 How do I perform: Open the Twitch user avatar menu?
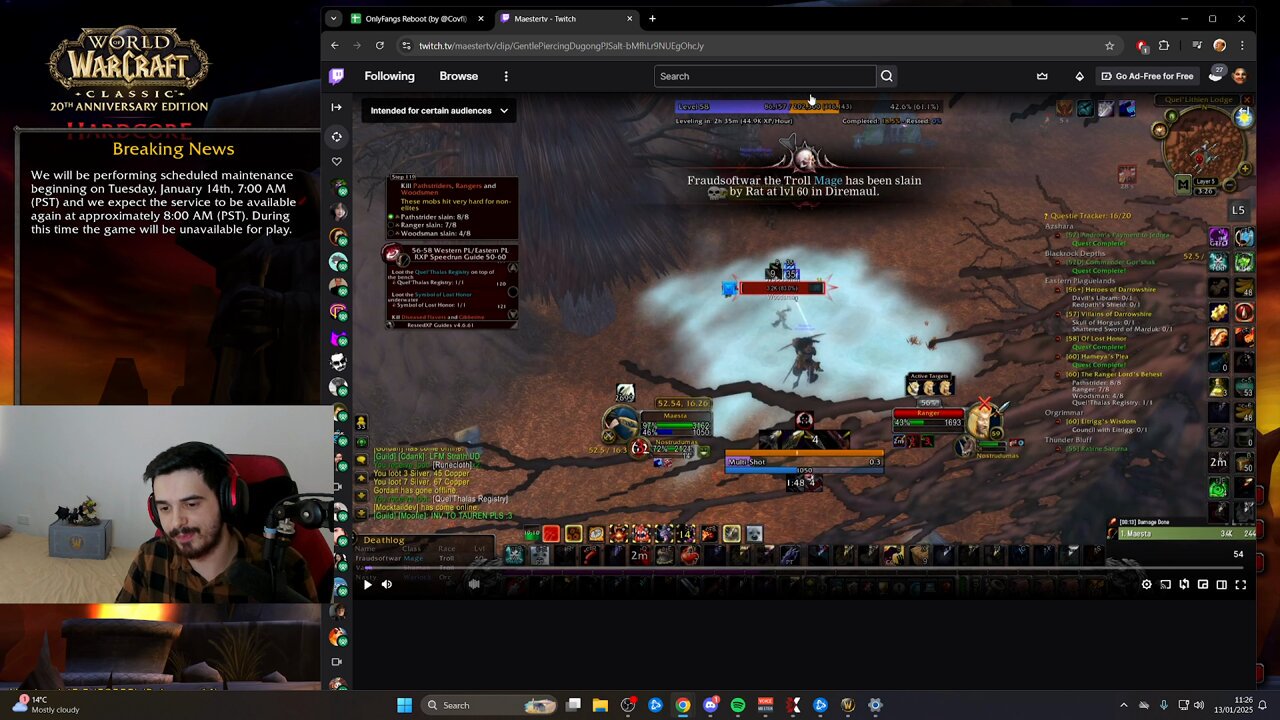pos(1240,76)
